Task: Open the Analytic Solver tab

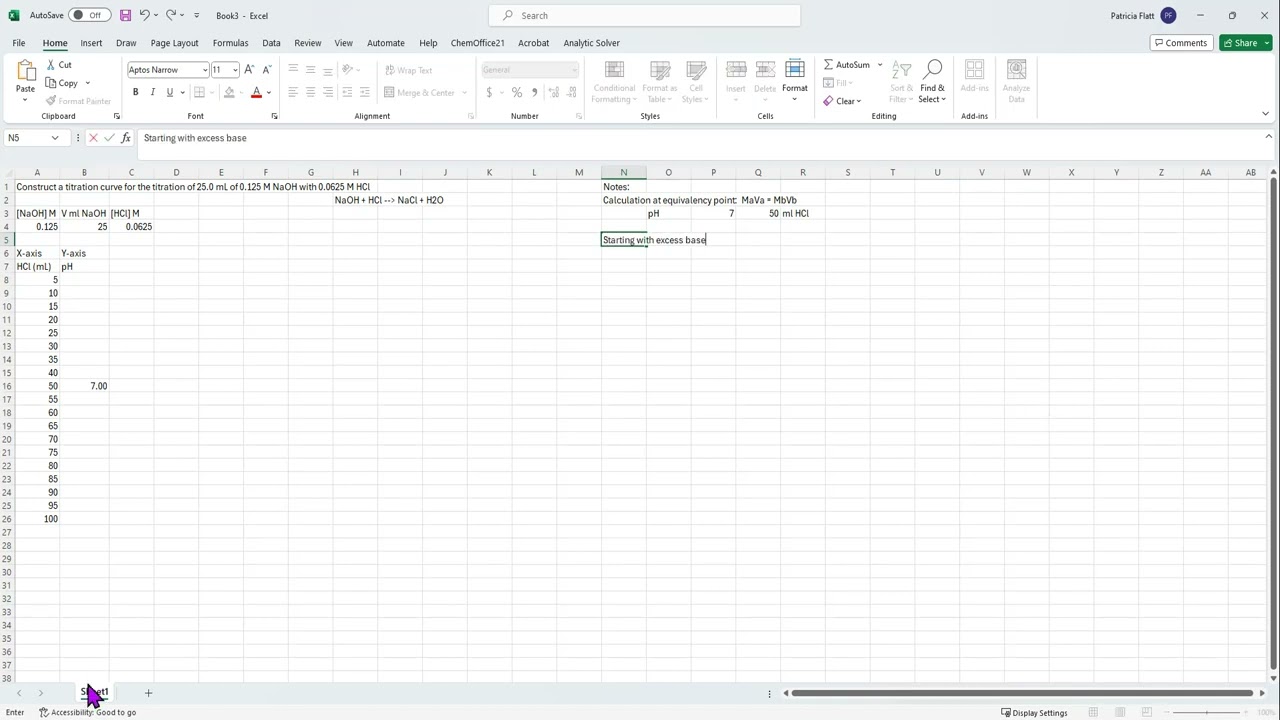Action: pos(591,43)
